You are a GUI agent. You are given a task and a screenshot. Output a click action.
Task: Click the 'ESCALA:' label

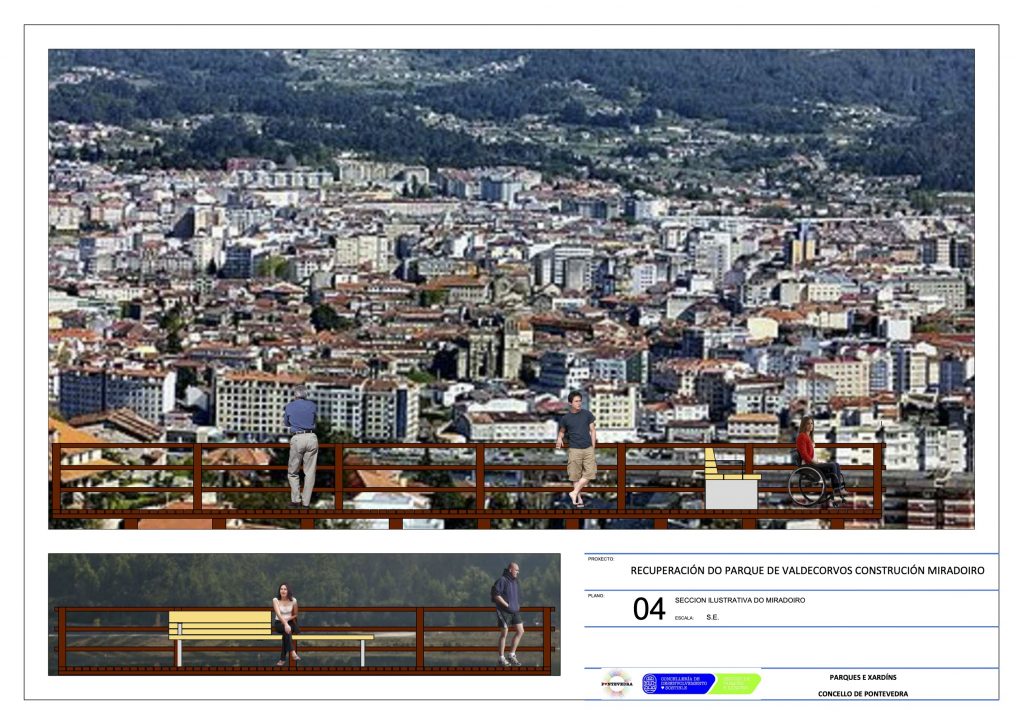(x=684, y=618)
